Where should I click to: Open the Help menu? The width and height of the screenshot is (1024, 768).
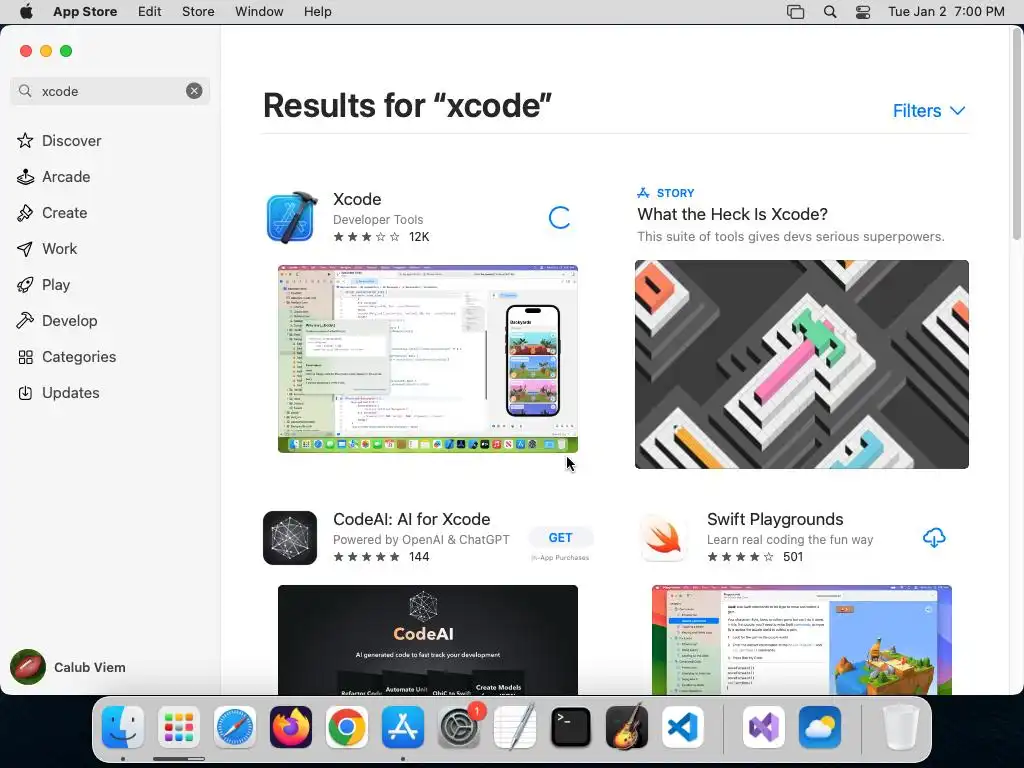[317, 12]
